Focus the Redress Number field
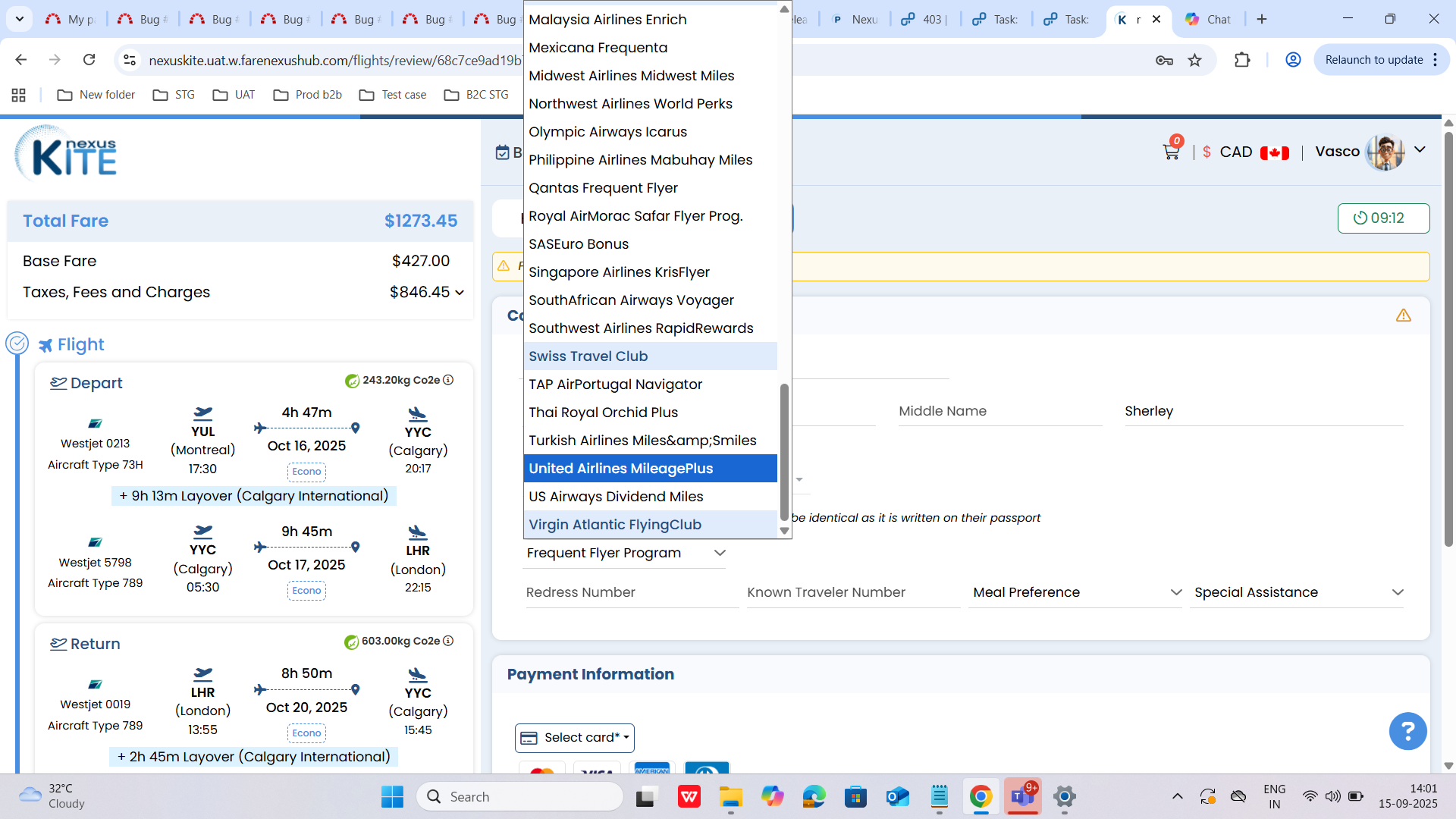 point(631,592)
